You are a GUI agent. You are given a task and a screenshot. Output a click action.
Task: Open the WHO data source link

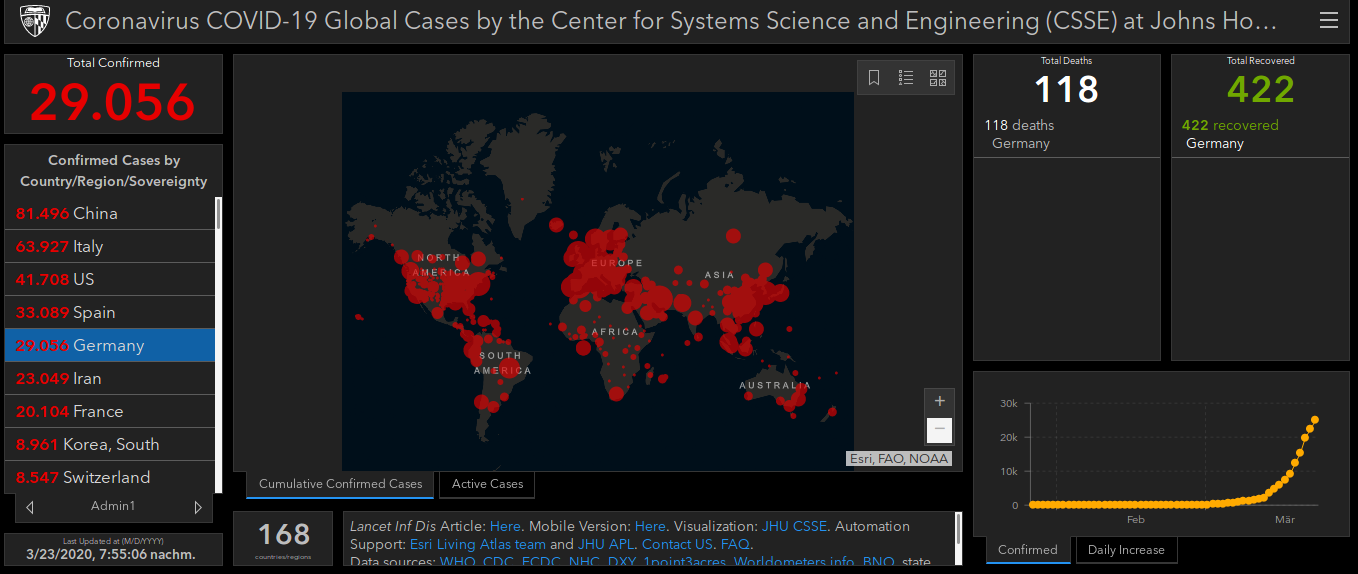pyautogui.click(x=457, y=562)
